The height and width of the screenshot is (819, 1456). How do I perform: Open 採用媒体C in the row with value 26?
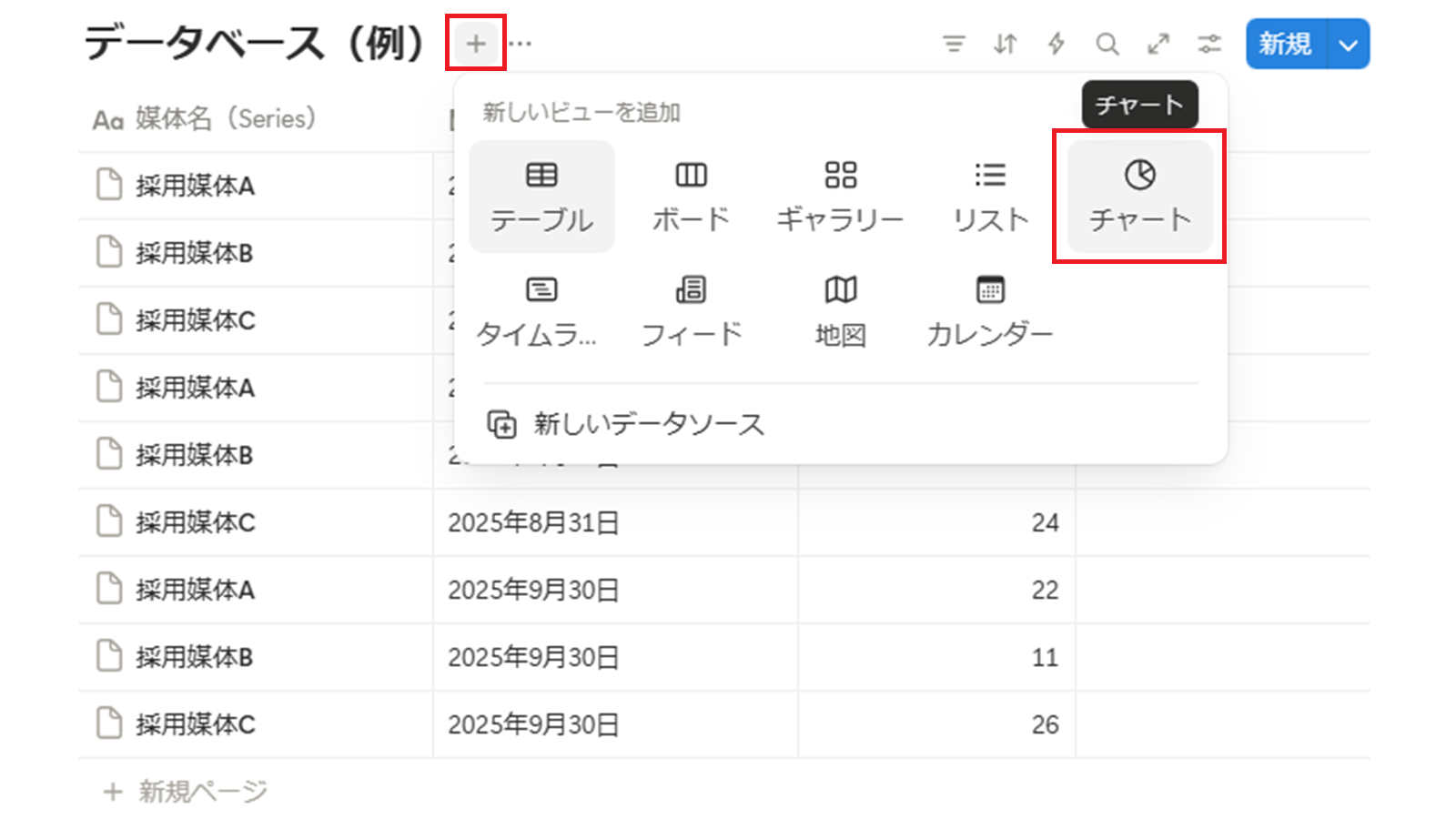(195, 724)
